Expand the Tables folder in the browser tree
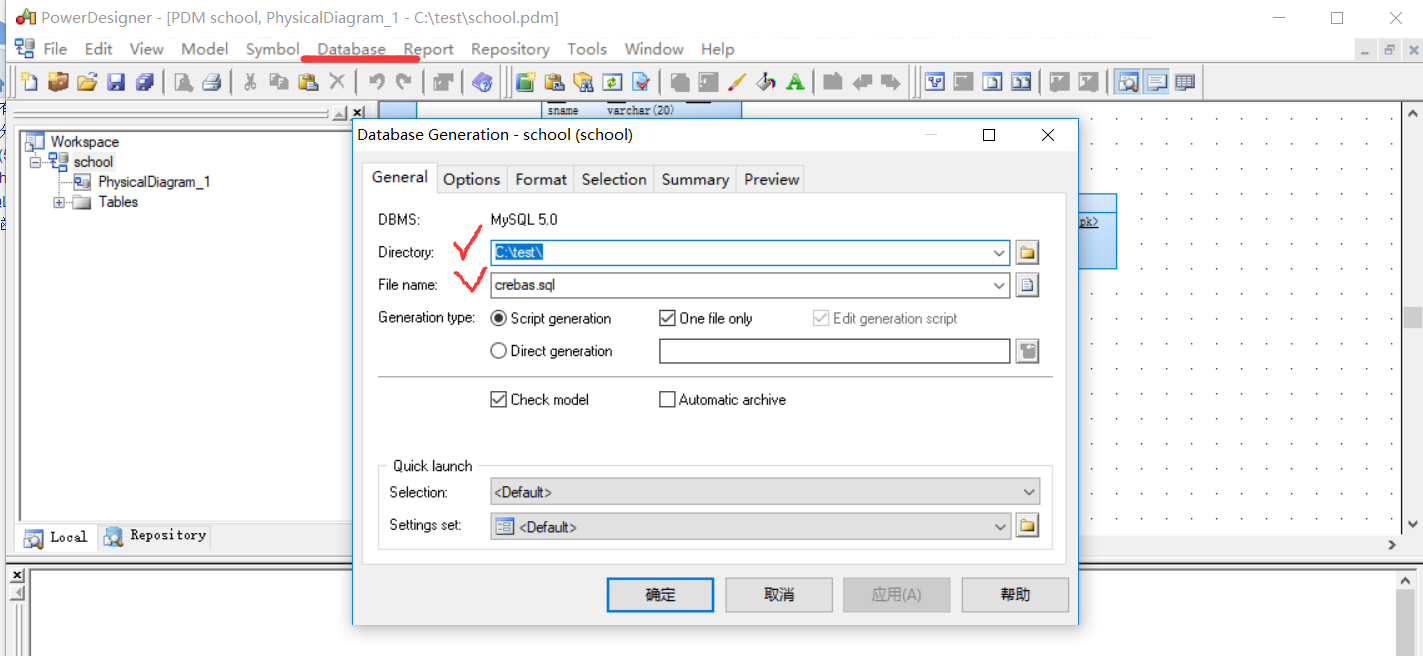The width and height of the screenshot is (1423, 656). coord(59,202)
